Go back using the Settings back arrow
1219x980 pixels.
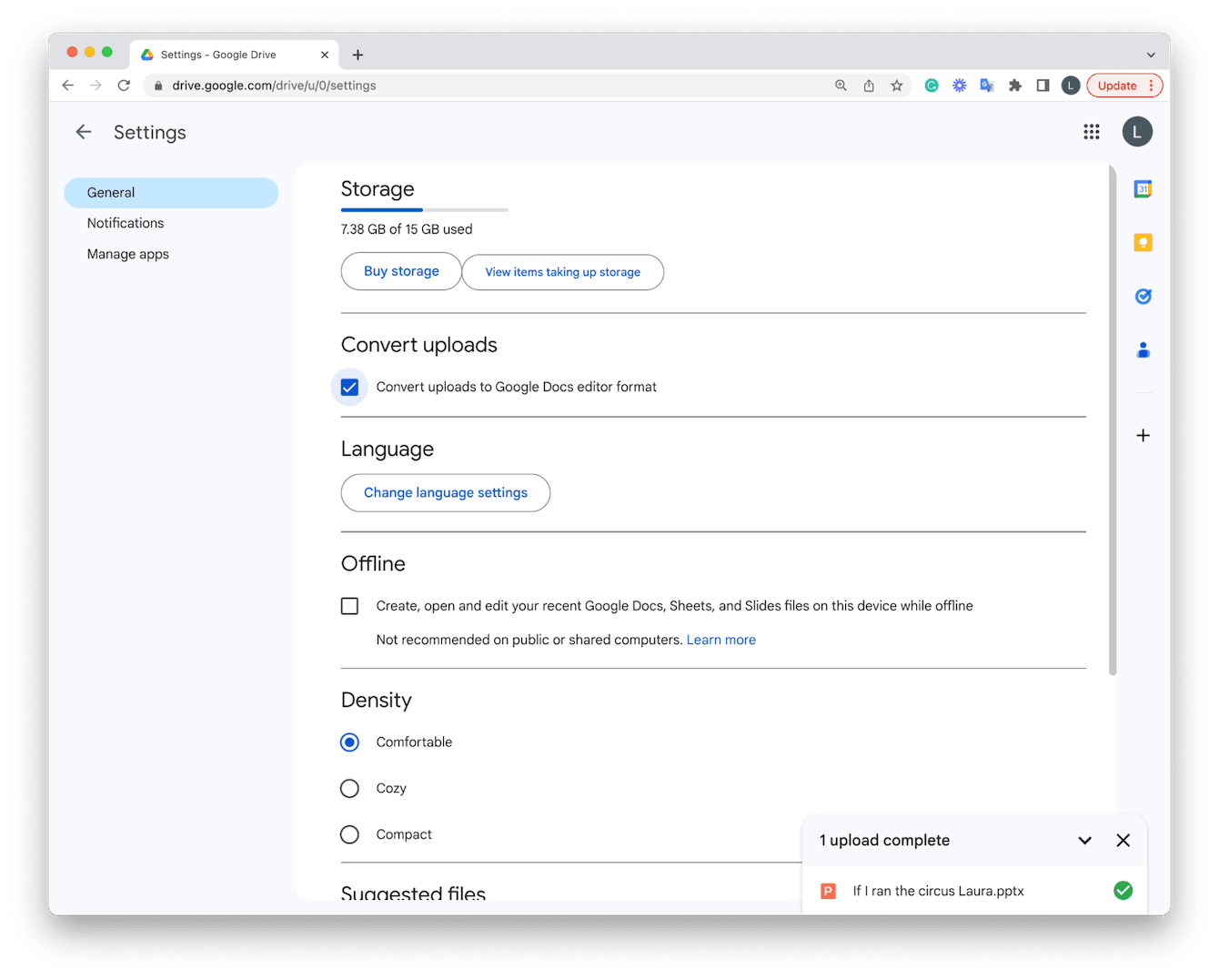point(84,133)
